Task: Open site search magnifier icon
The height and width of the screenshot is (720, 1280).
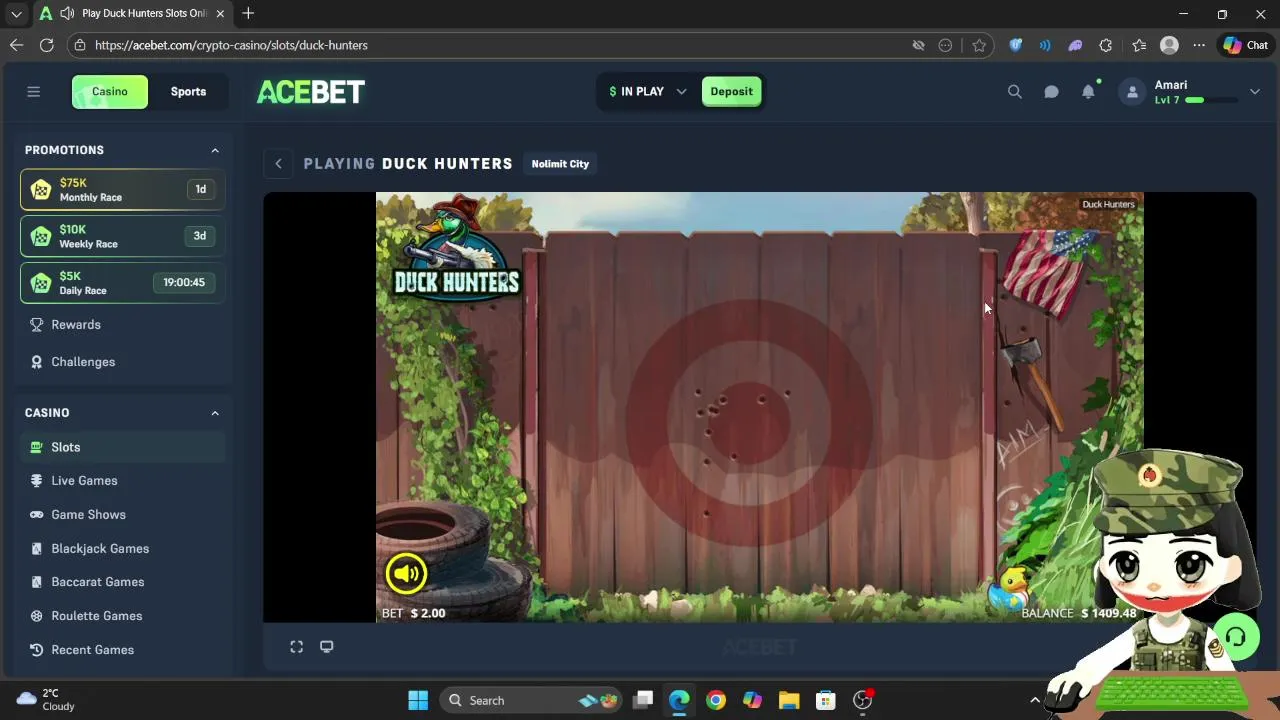Action: point(1014,92)
